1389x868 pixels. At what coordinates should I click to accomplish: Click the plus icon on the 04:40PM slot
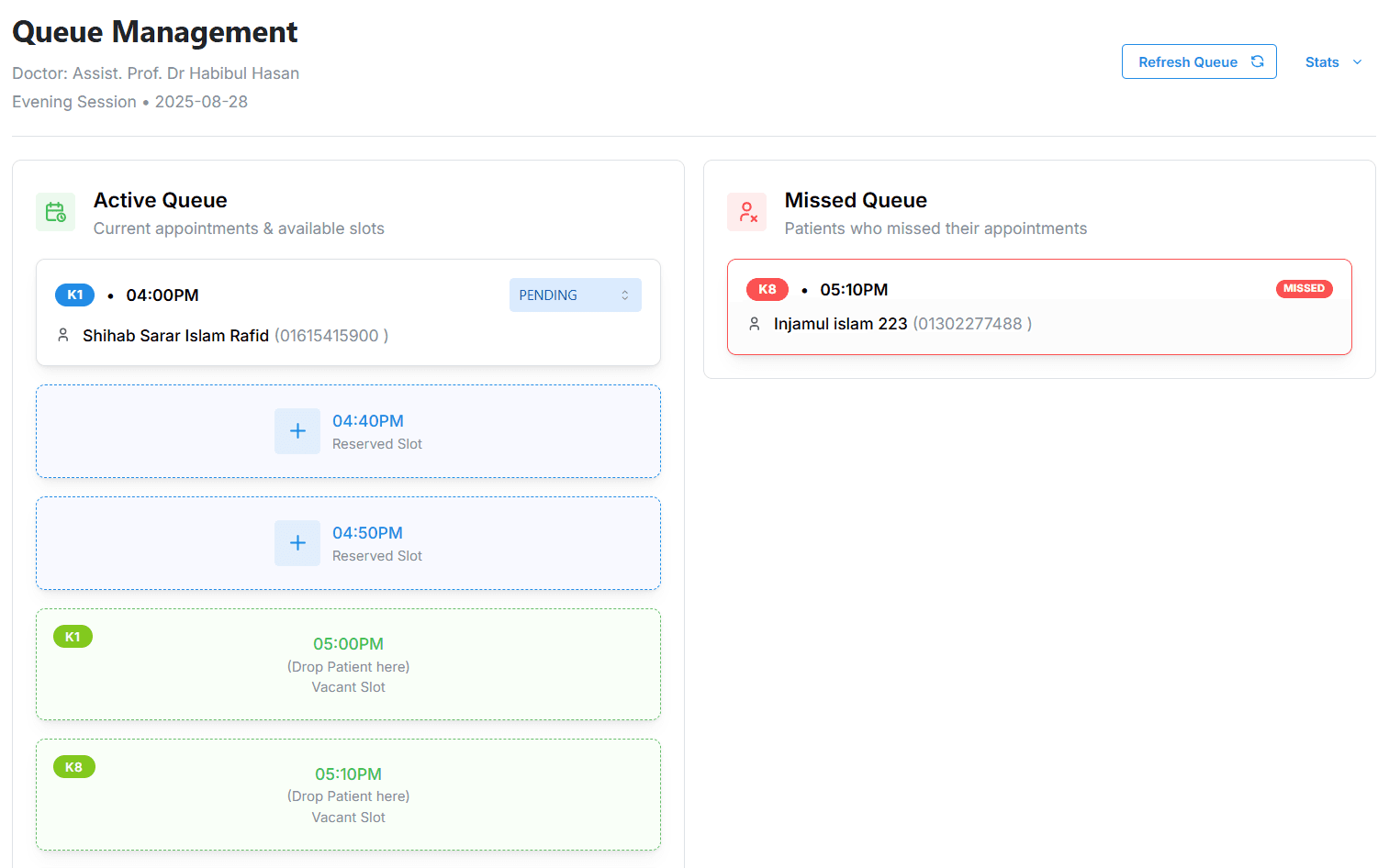tap(297, 431)
